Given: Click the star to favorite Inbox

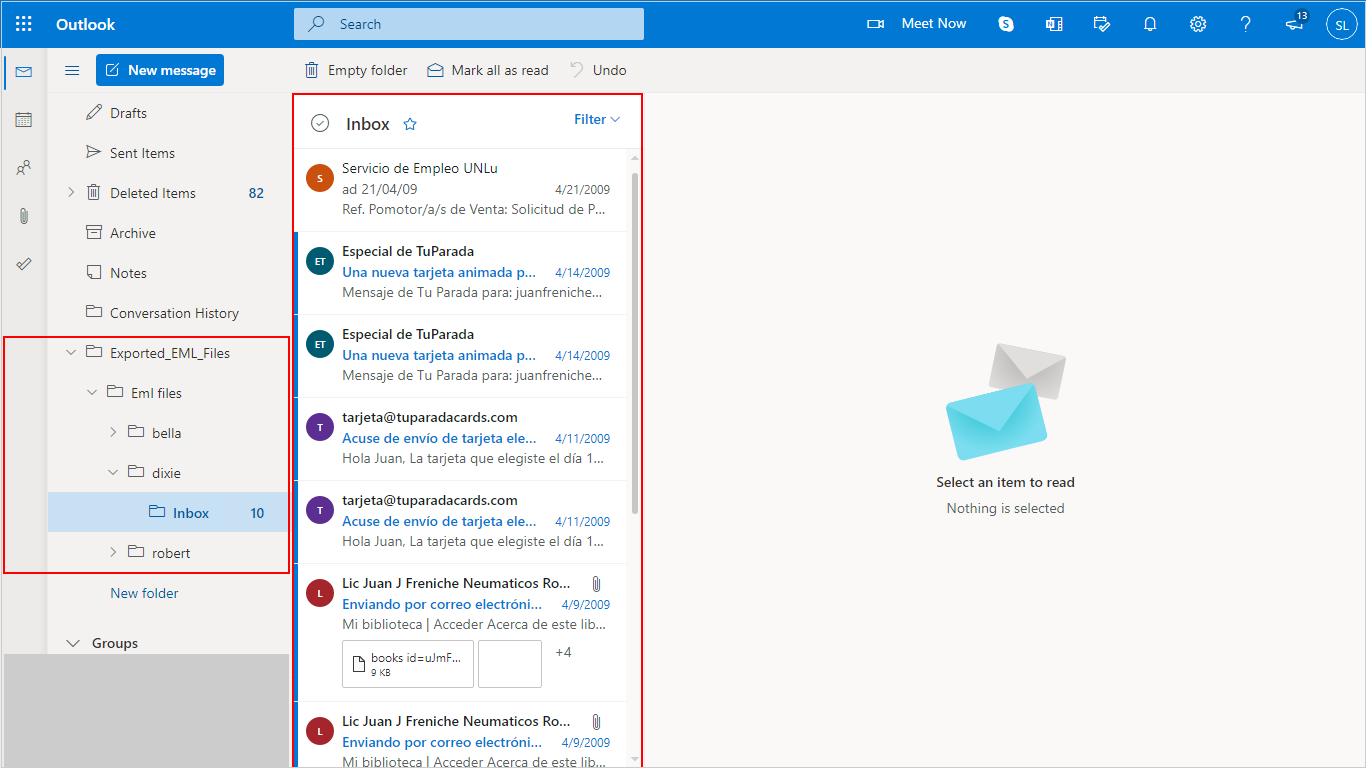Looking at the screenshot, I should point(410,124).
